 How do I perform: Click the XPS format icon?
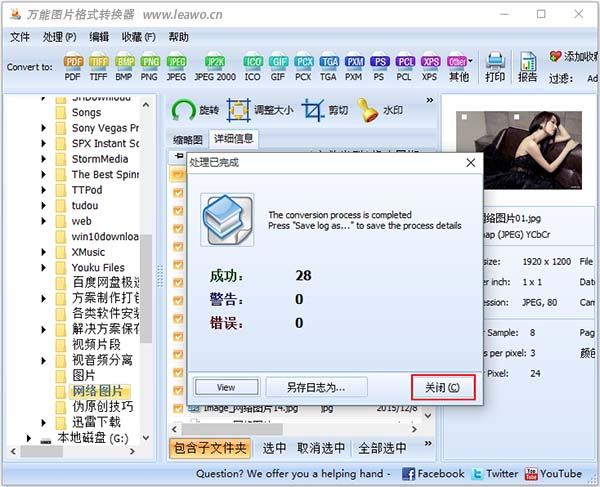(x=430, y=66)
